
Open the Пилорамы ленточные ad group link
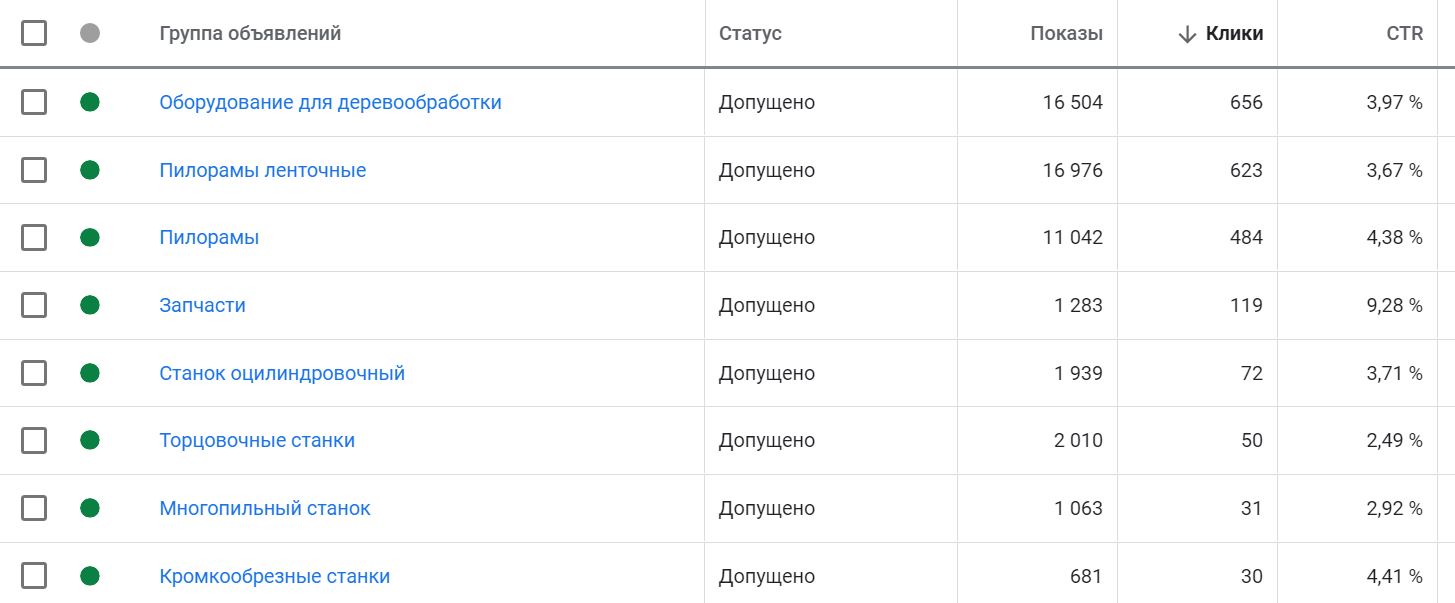(263, 170)
